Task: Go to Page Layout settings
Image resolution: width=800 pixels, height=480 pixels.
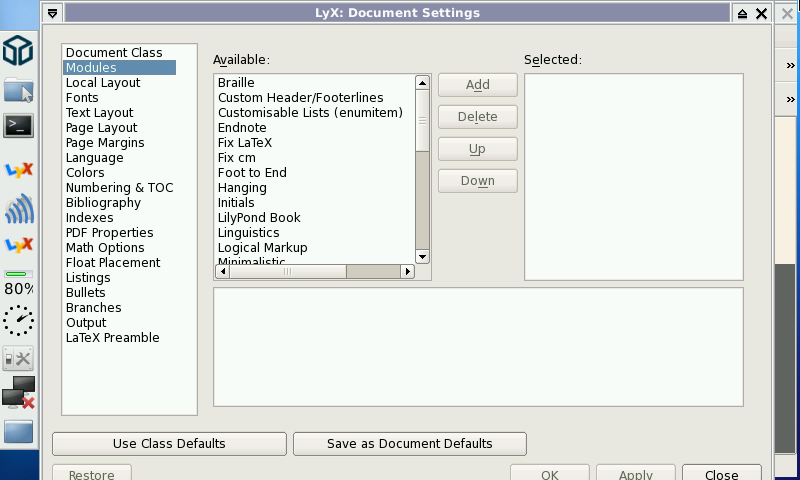Action: point(102,128)
